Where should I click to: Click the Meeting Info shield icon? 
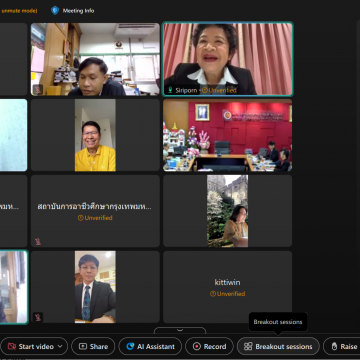[x=55, y=10]
